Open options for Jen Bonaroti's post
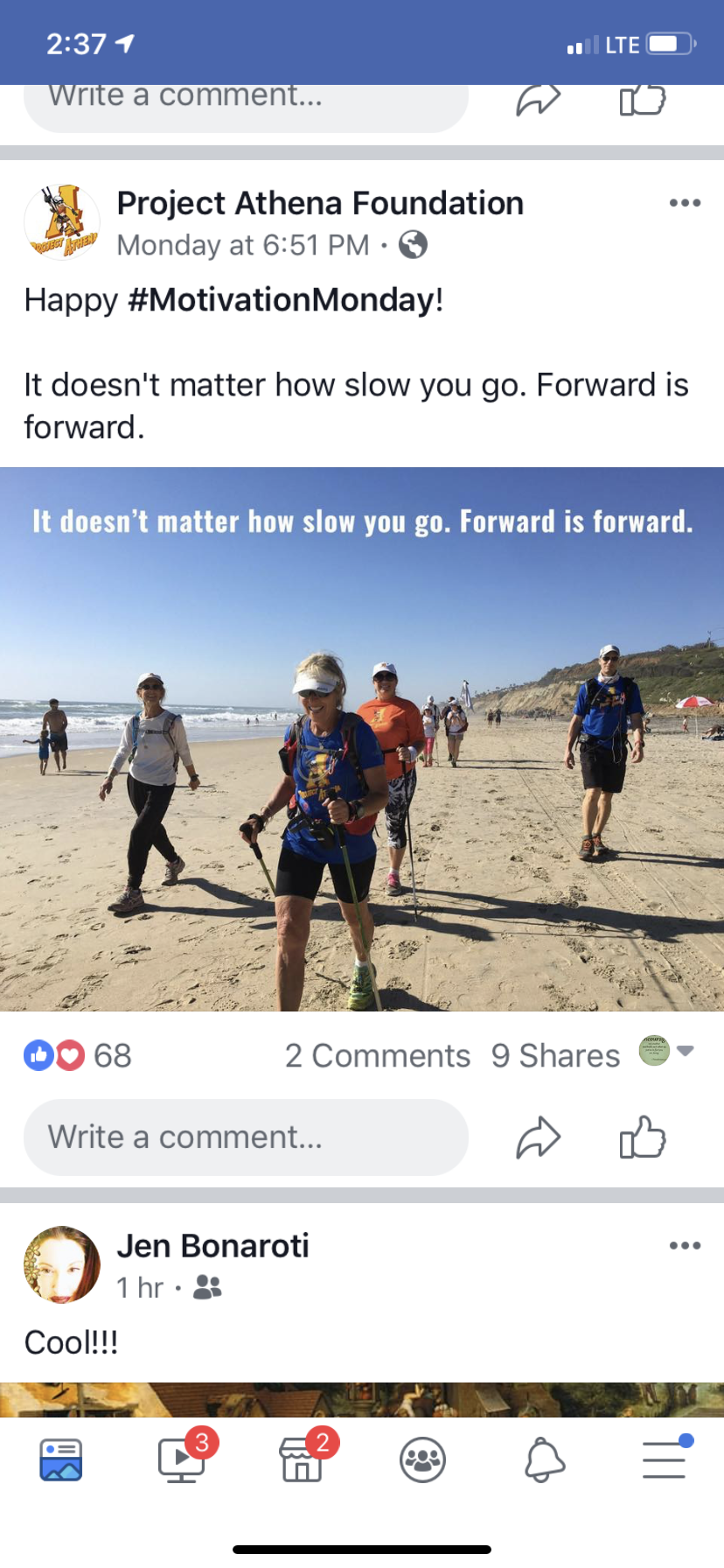 [685, 1245]
